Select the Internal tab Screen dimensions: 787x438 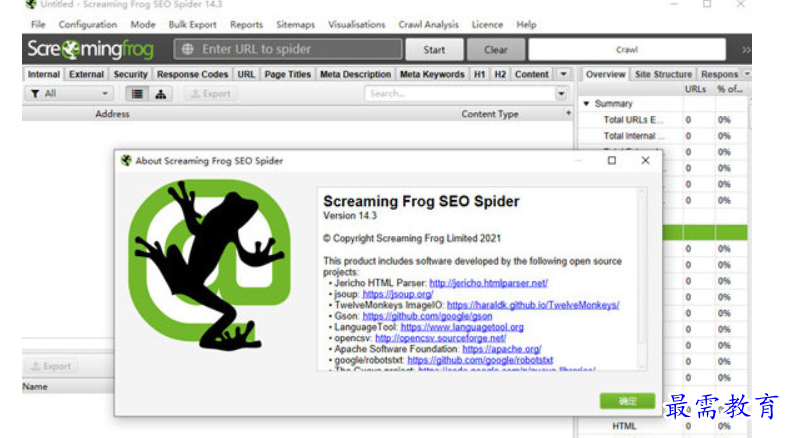click(x=44, y=74)
